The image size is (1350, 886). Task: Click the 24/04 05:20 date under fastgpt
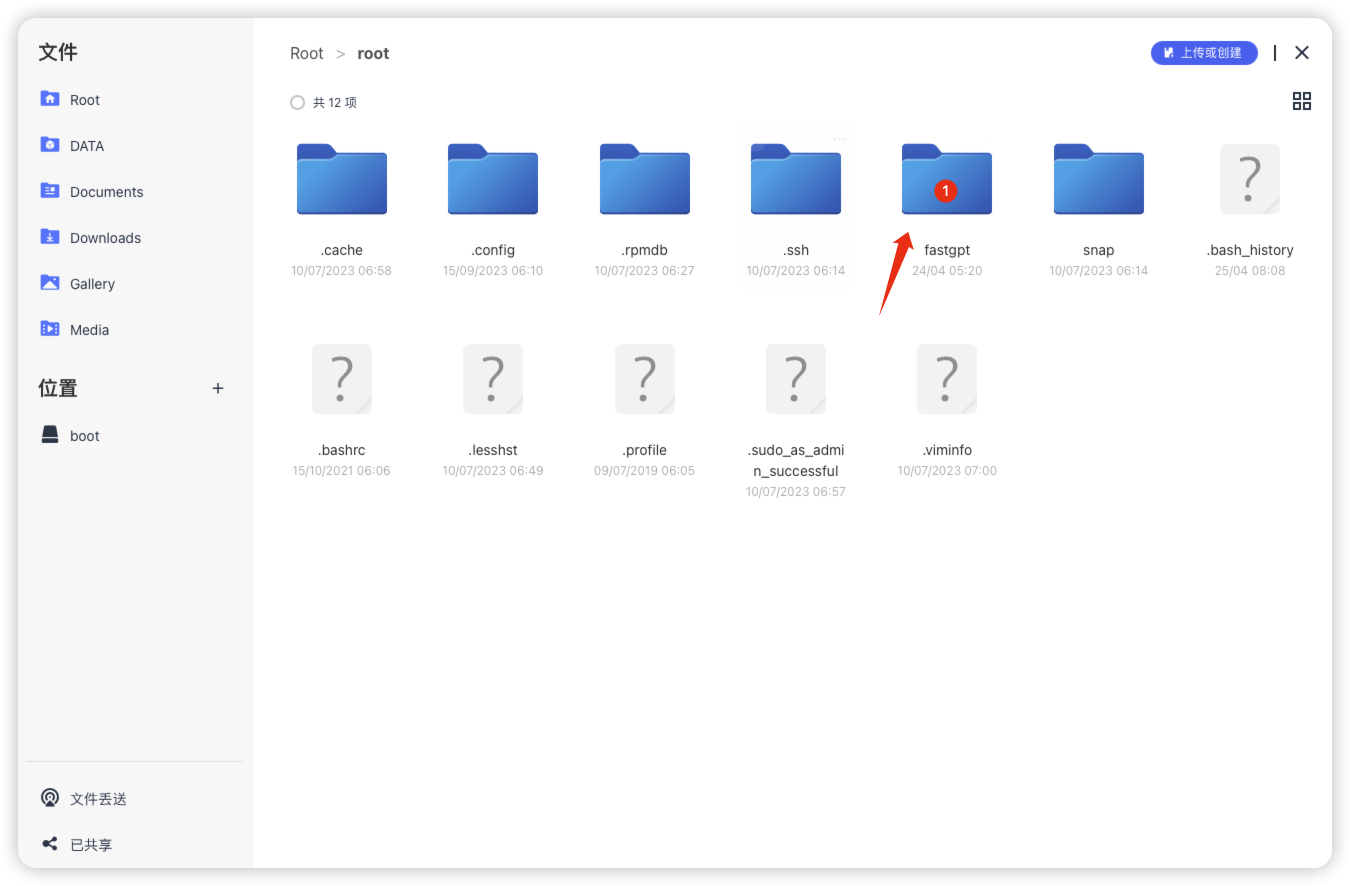(947, 271)
